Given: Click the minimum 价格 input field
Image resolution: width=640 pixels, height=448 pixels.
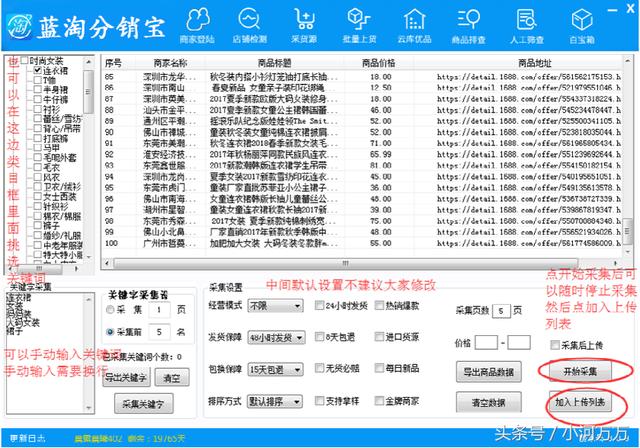Looking at the screenshot, I should click(486, 343).
